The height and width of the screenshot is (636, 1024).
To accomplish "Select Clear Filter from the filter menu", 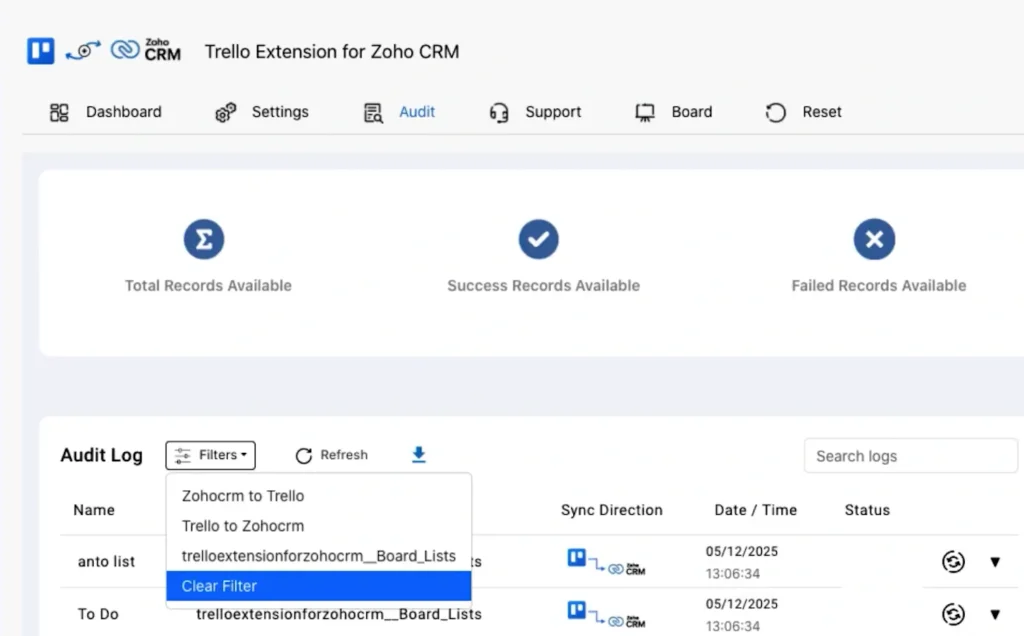I will click(218, 586).
